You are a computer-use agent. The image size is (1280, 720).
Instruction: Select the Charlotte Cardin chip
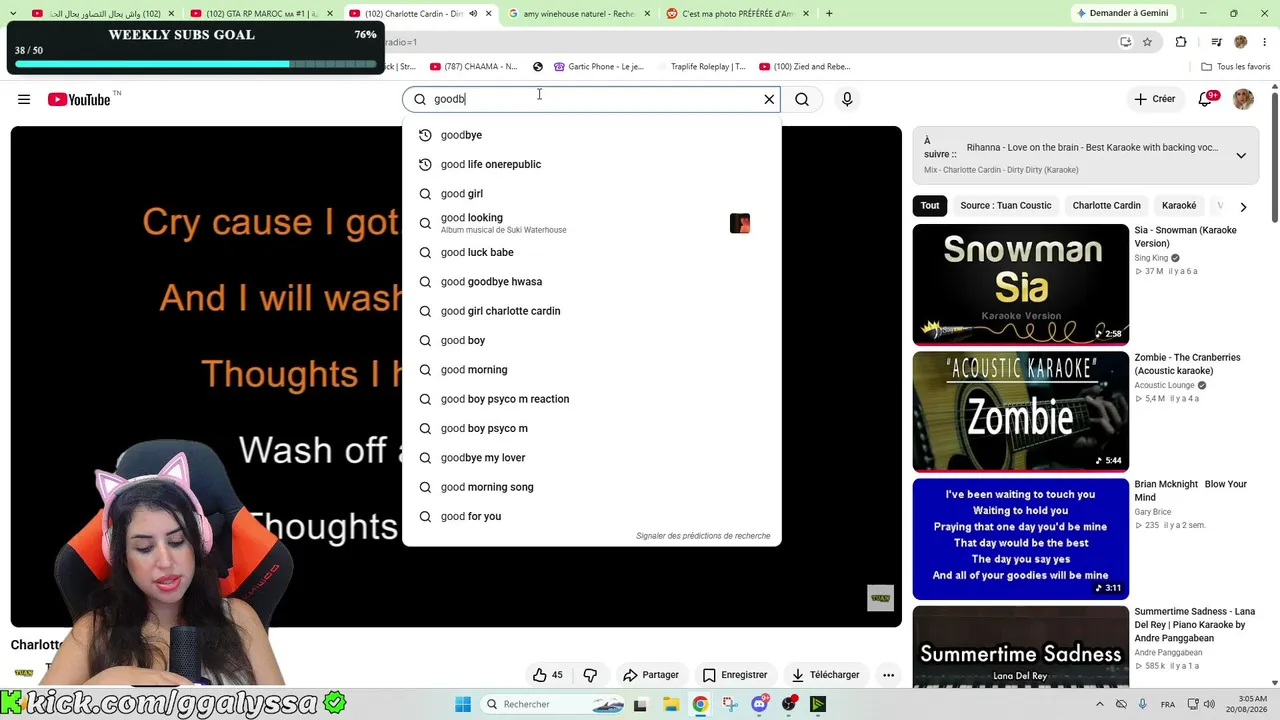1106,206
